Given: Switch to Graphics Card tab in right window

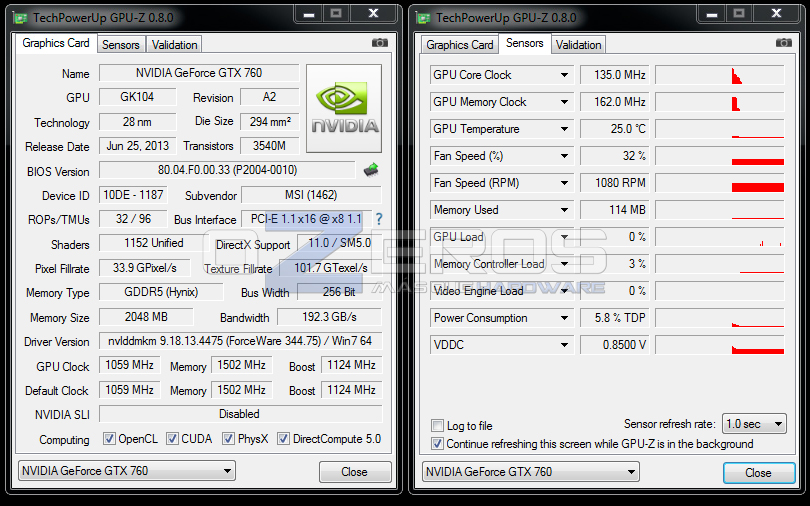Looking at the screenshot, I should (x=460, y=45).
